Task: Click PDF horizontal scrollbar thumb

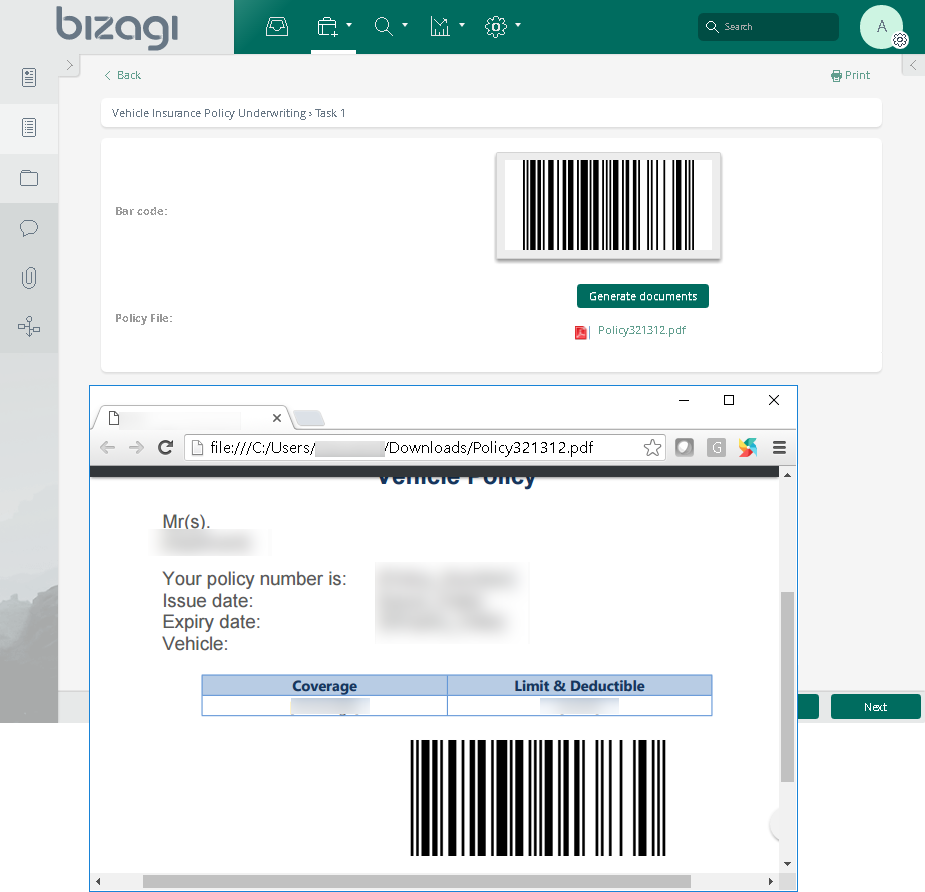Action: click(416, 881)
